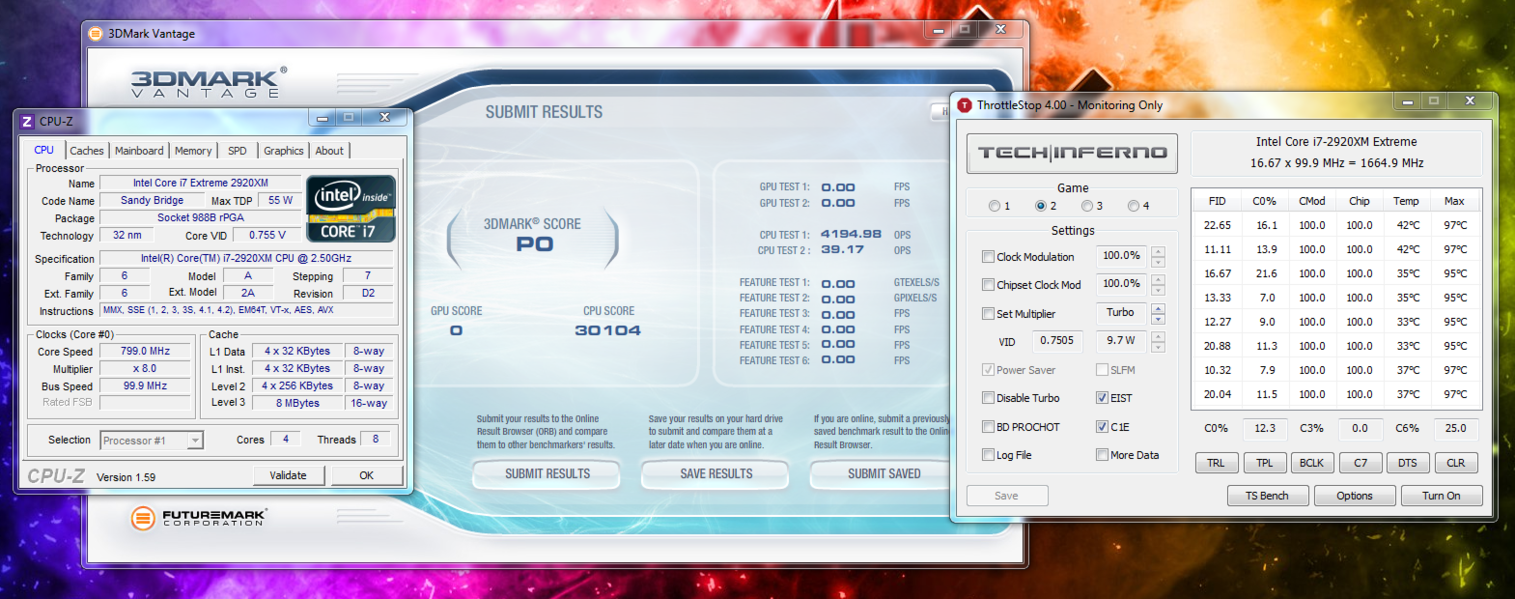Image resolution: width=1515 pixels, height=599 pixels.
Task: Click OK in the CPU-Z window
Action: (x=366, y=475)
